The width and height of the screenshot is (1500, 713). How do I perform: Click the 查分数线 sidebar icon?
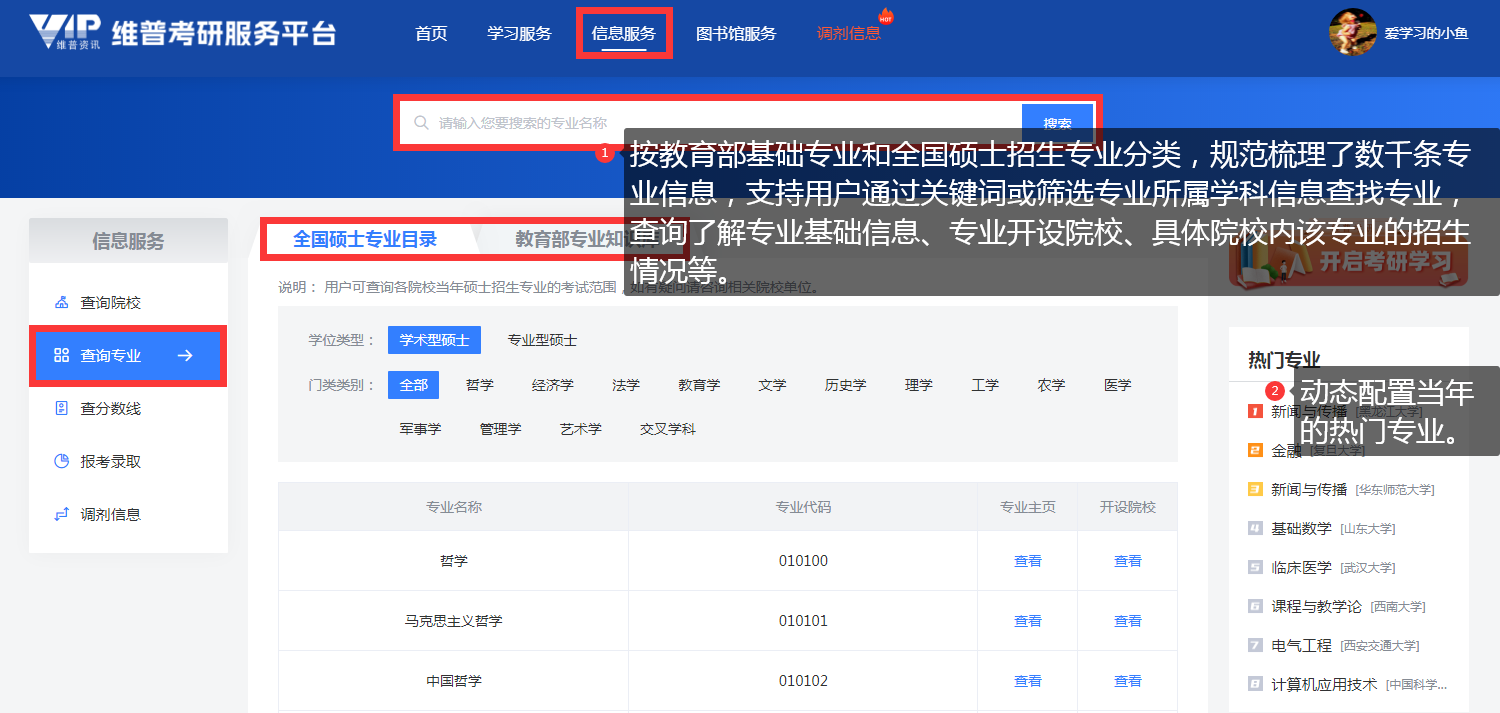tap(61, 408)
